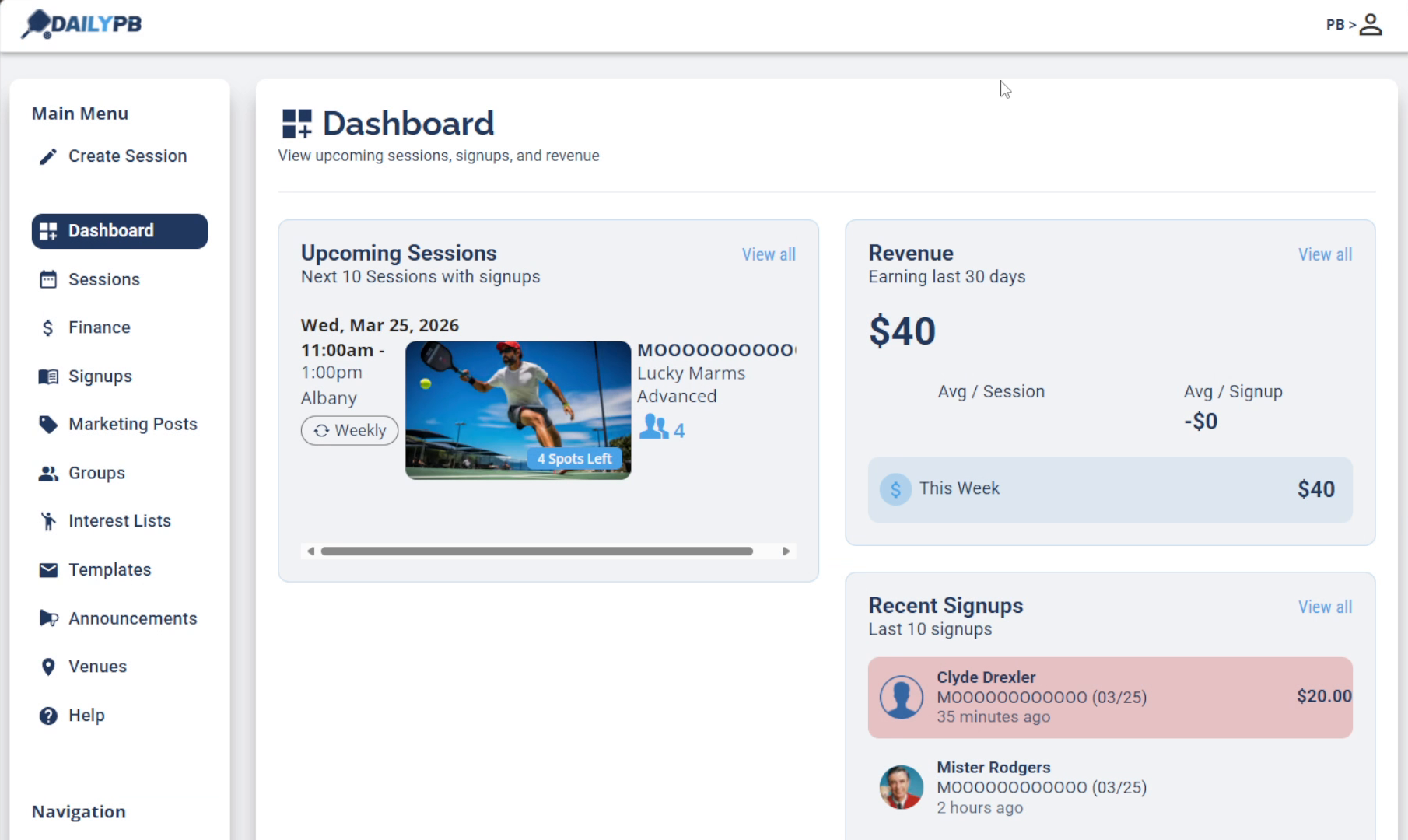Click the Sessions calendar icon
The height and width of the screenshot is (840, 1408).
coord(48,279)
